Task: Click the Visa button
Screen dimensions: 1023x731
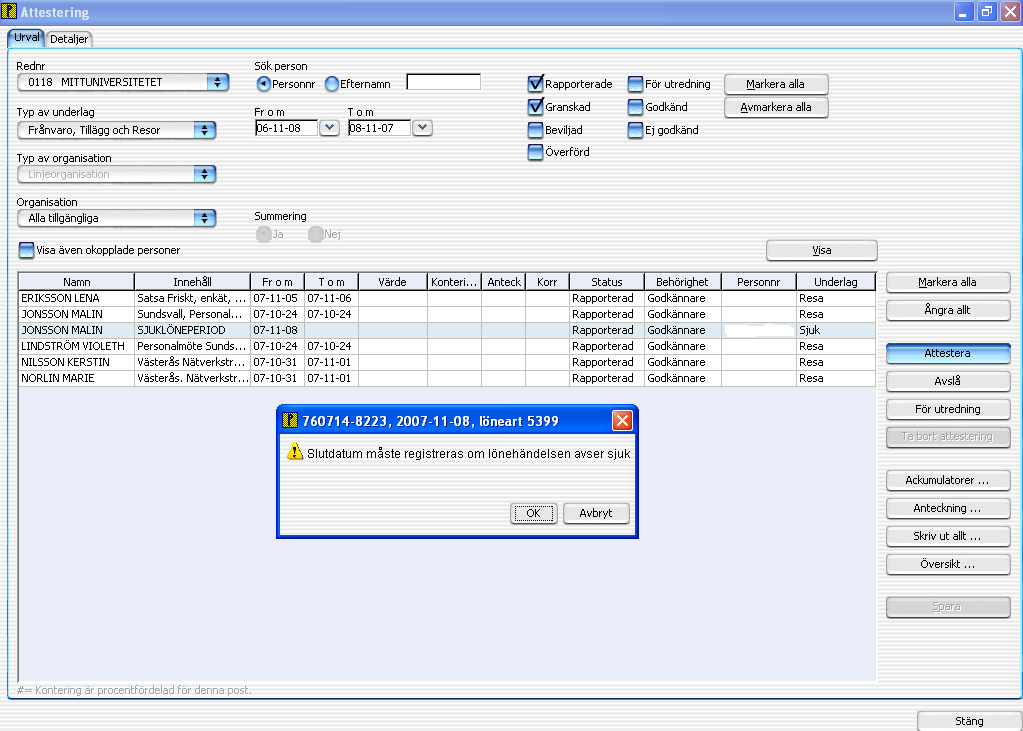Action: [x=821, y=250]
